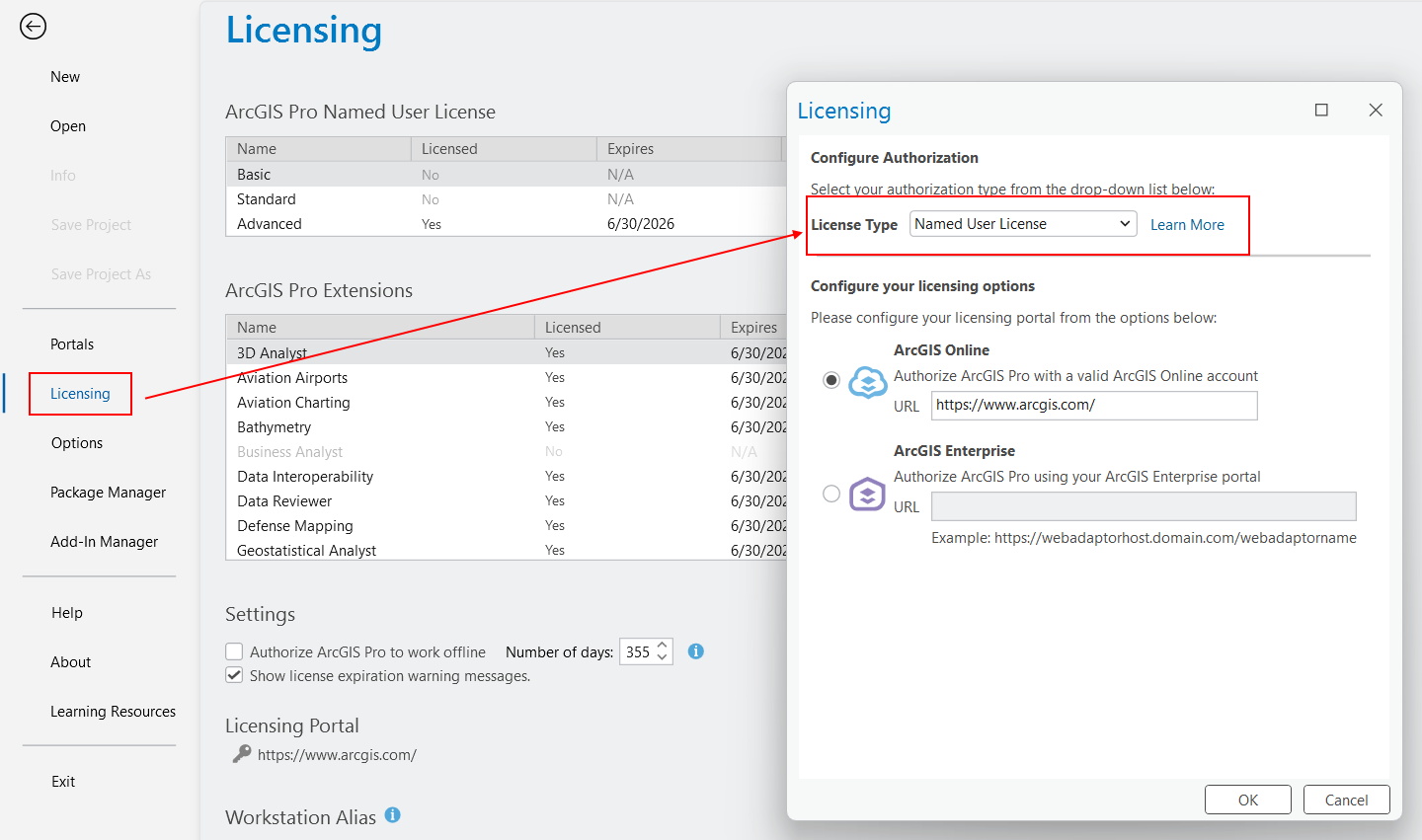
Task: Select Licensing in the sidebar
Action: (x=80, y=394)
